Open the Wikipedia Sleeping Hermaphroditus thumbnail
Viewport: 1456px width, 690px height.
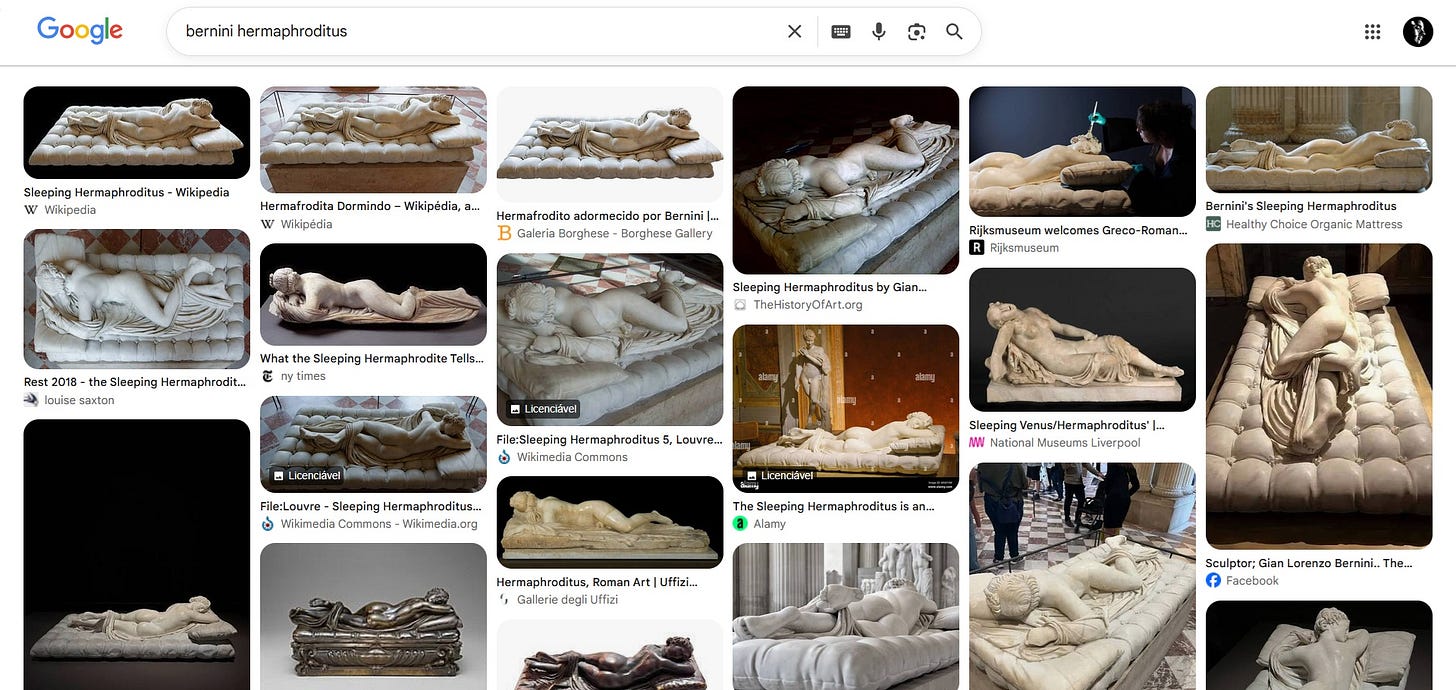tap(137, 132)
